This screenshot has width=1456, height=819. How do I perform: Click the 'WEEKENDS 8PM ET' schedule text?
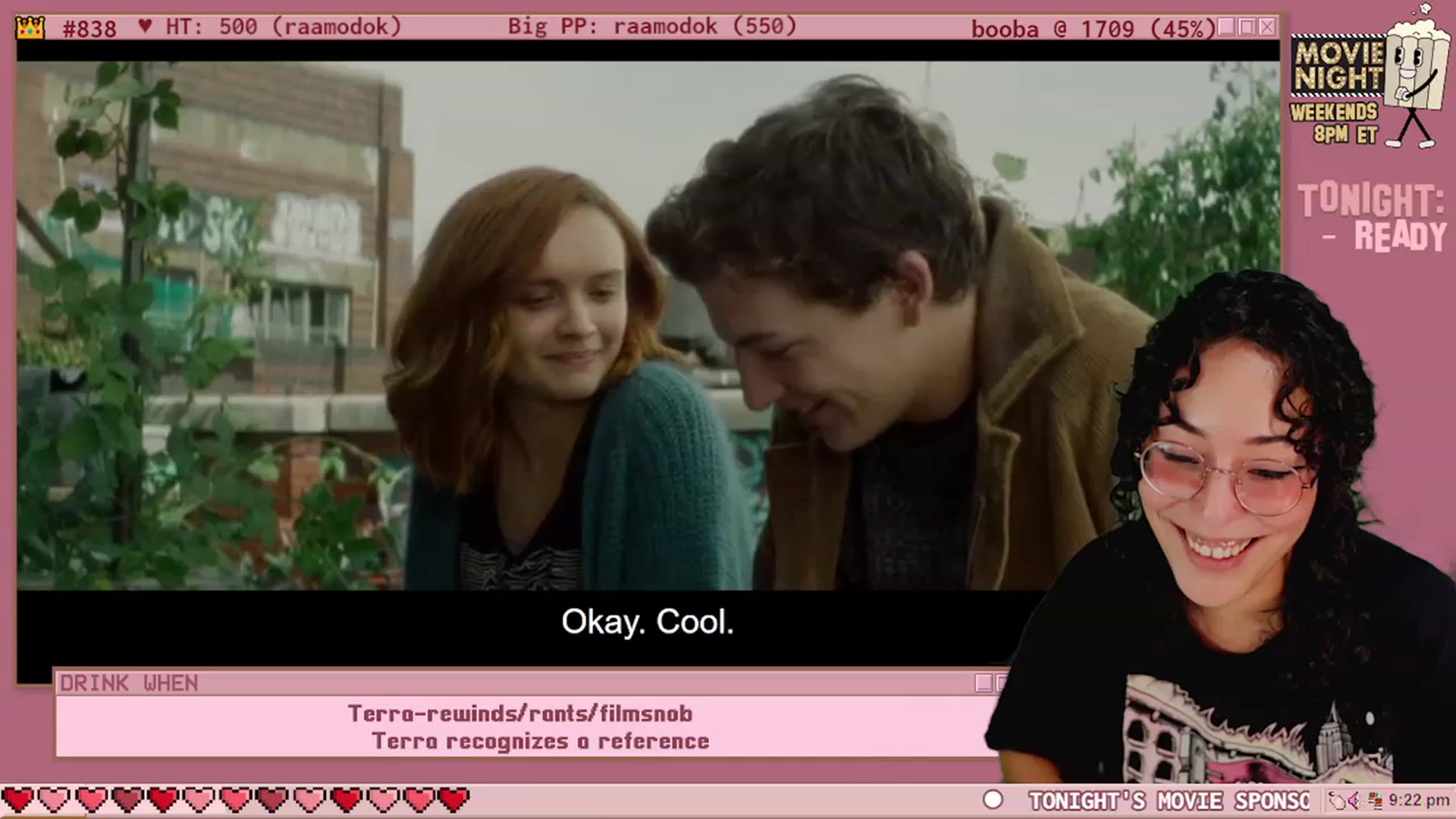[1335, 123]
